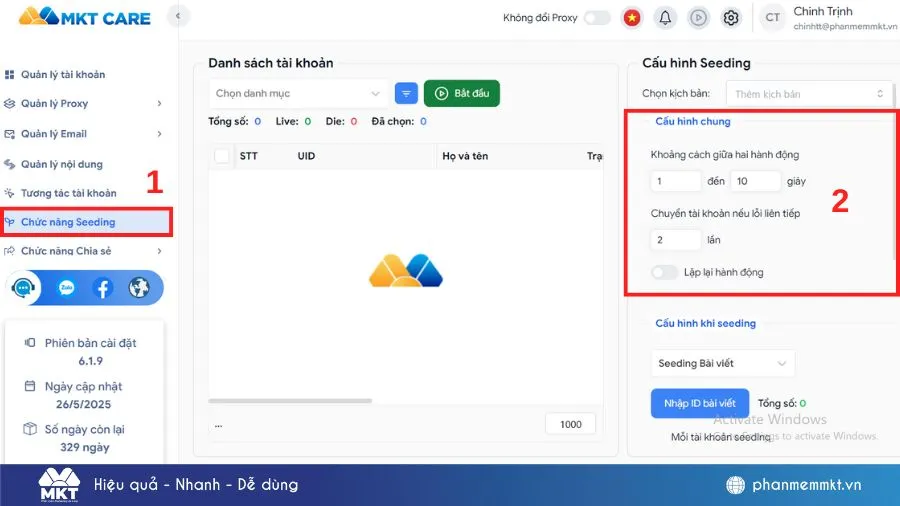Toggle Lặp lại hành động switch

point(664,273)
